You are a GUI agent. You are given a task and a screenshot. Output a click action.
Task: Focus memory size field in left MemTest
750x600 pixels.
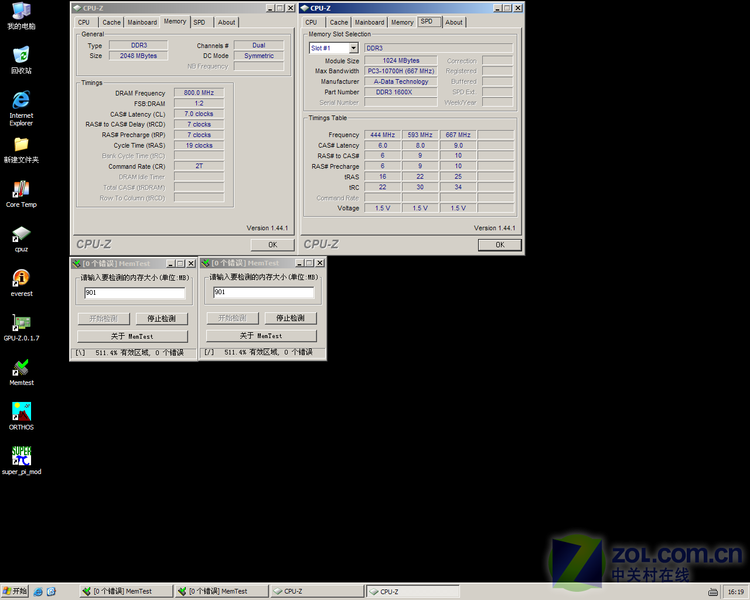pyautogui.click(x=134, y=293)
